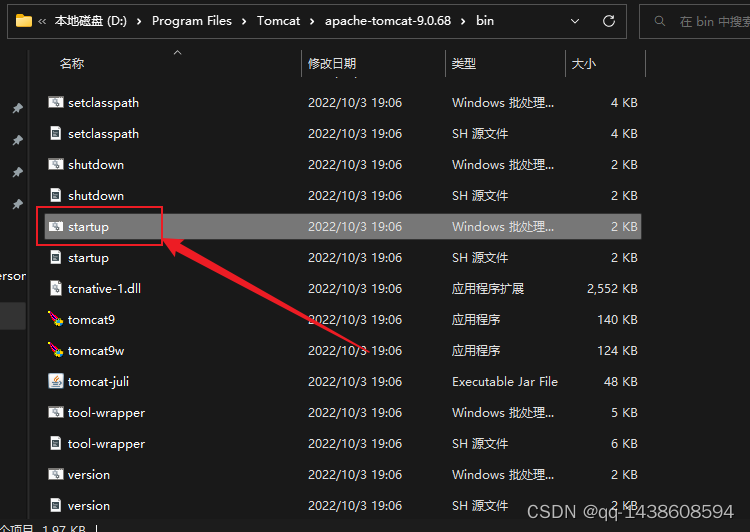
Task: Click the shutdown batch file icon
Action: [55, 165]
